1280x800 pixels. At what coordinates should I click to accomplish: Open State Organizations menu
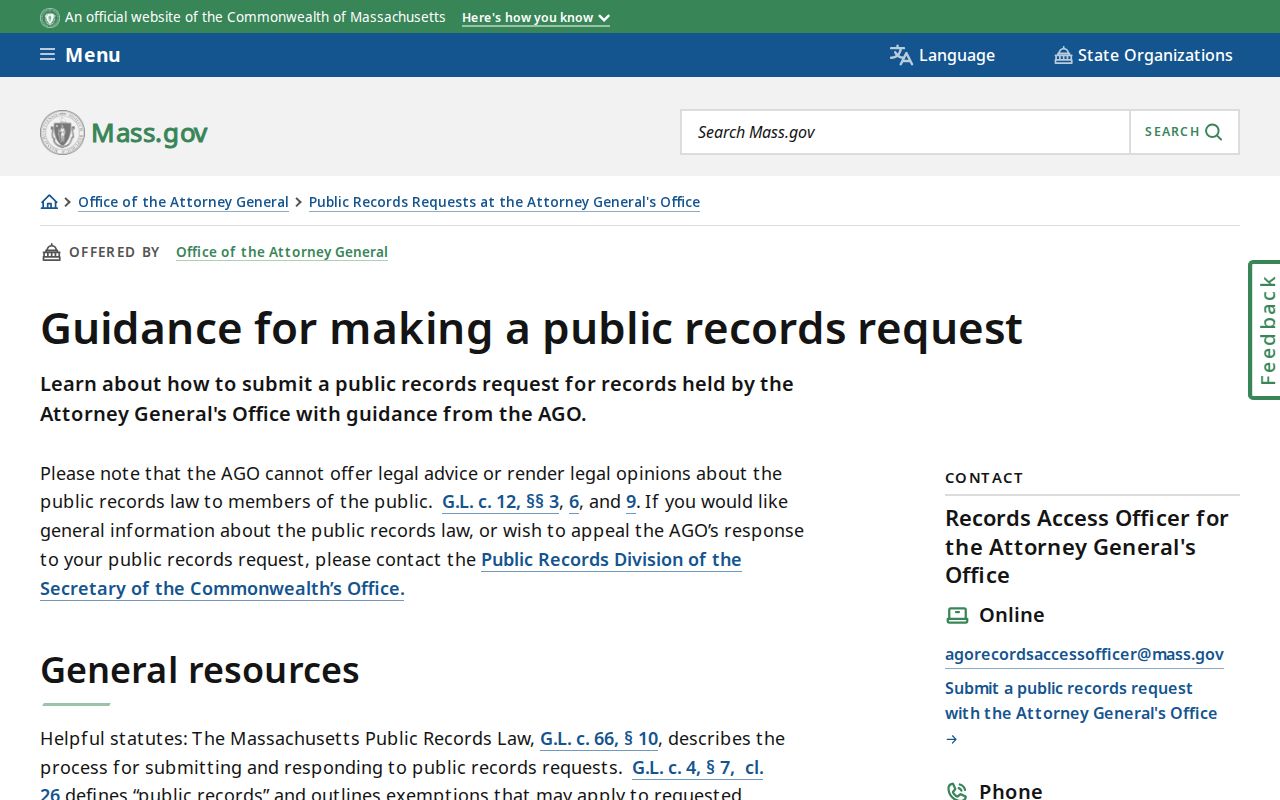tap(1143, 55)
